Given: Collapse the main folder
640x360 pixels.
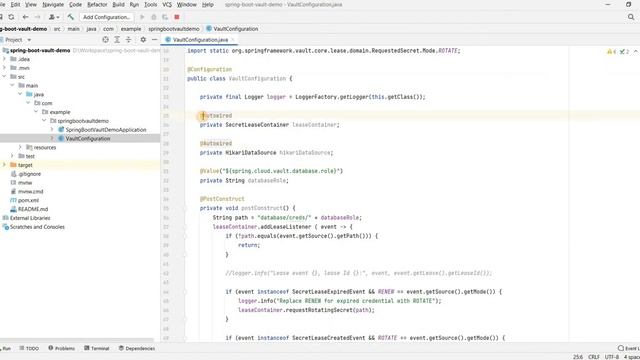Looking at the screenshot, I should point(12,85).
